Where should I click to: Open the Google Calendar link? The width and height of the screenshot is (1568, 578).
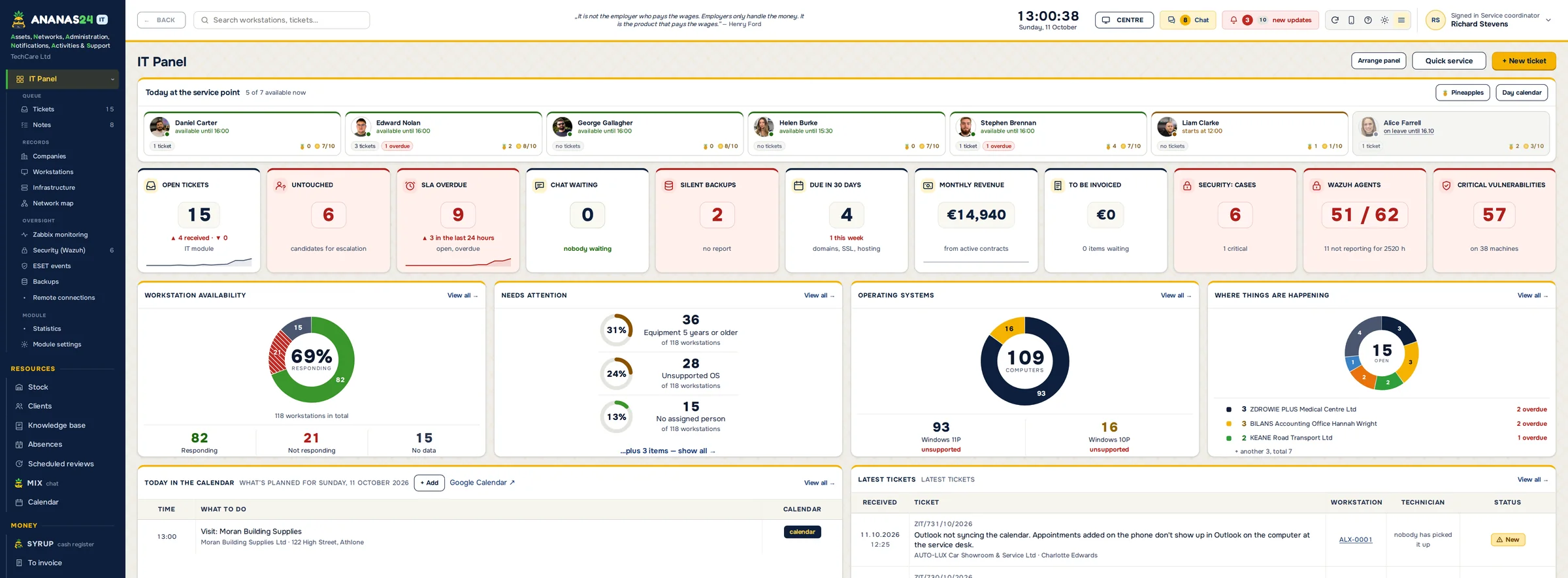click(482, 483)
